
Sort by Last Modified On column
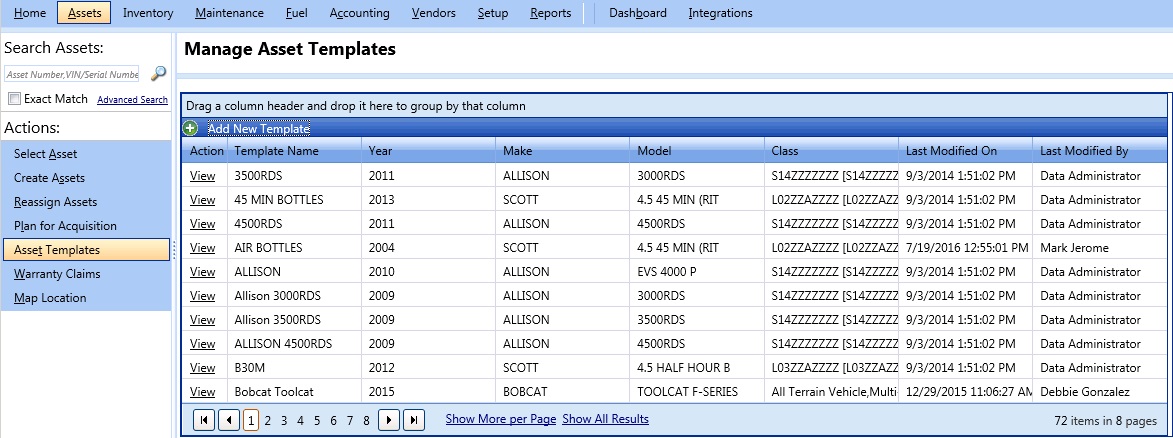[951, 151]
